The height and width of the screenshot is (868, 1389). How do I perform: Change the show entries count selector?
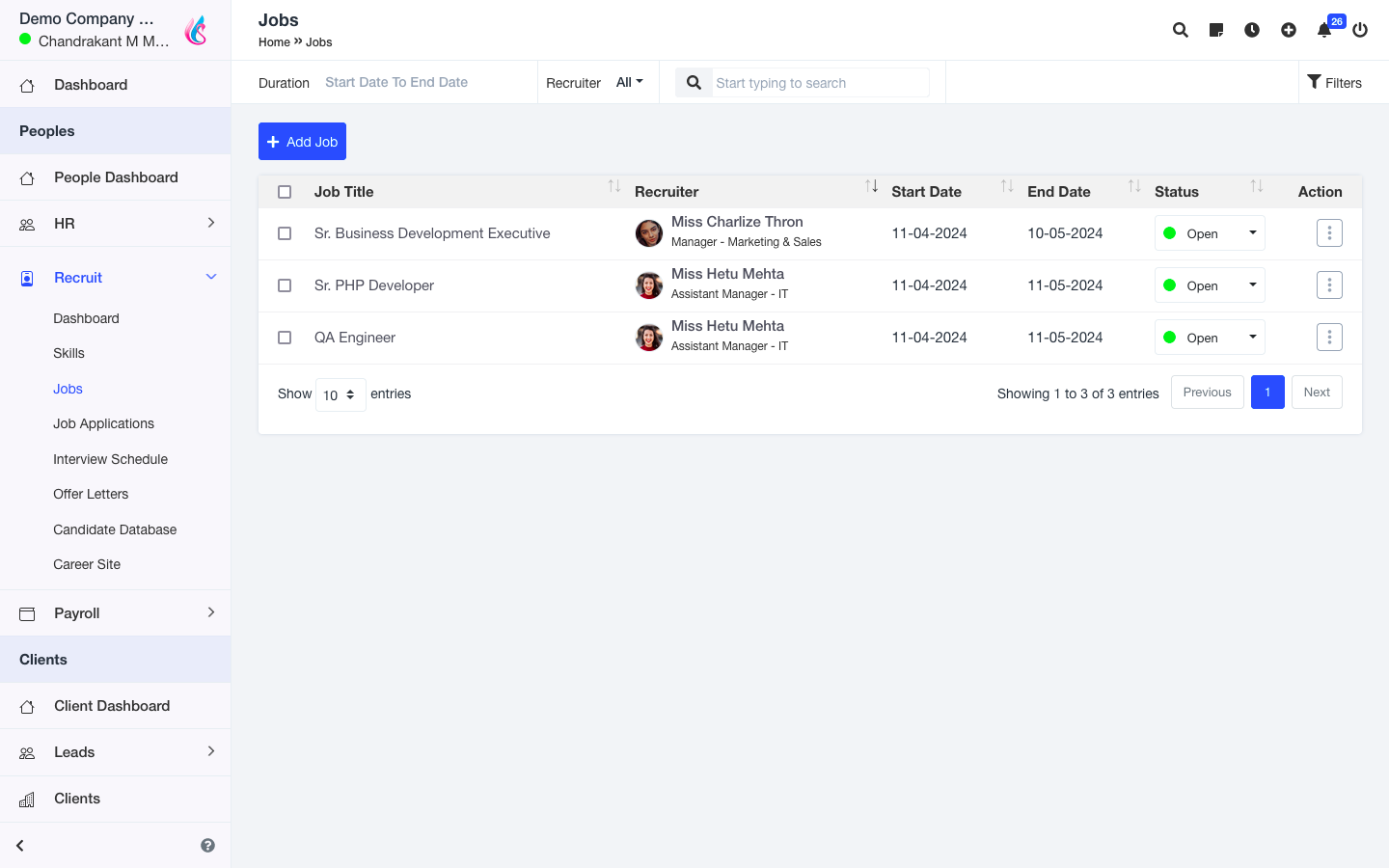point(340,394)
